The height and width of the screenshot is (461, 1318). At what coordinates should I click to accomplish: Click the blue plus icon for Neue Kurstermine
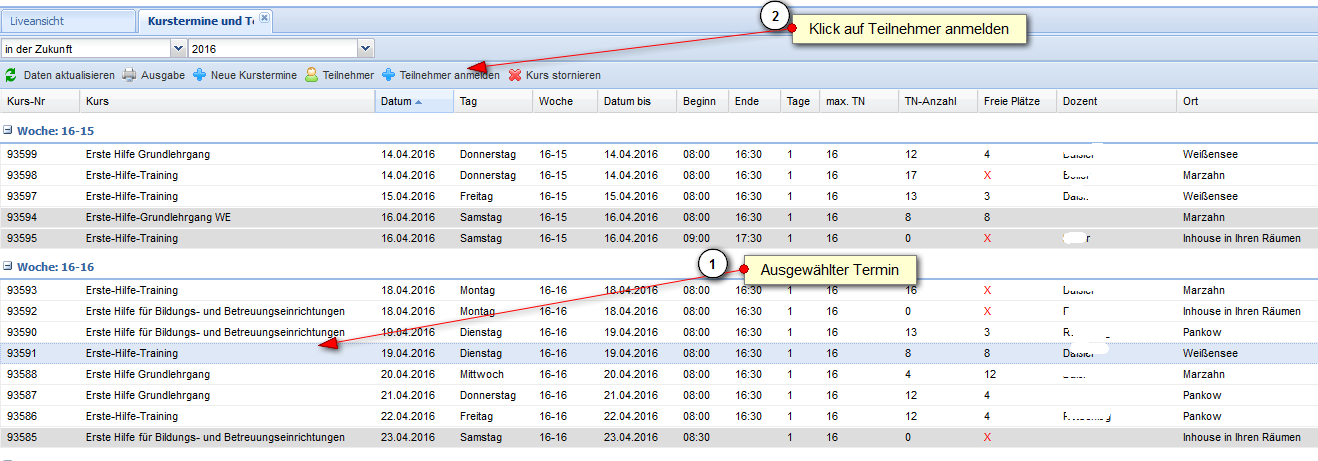pos(200,75)
